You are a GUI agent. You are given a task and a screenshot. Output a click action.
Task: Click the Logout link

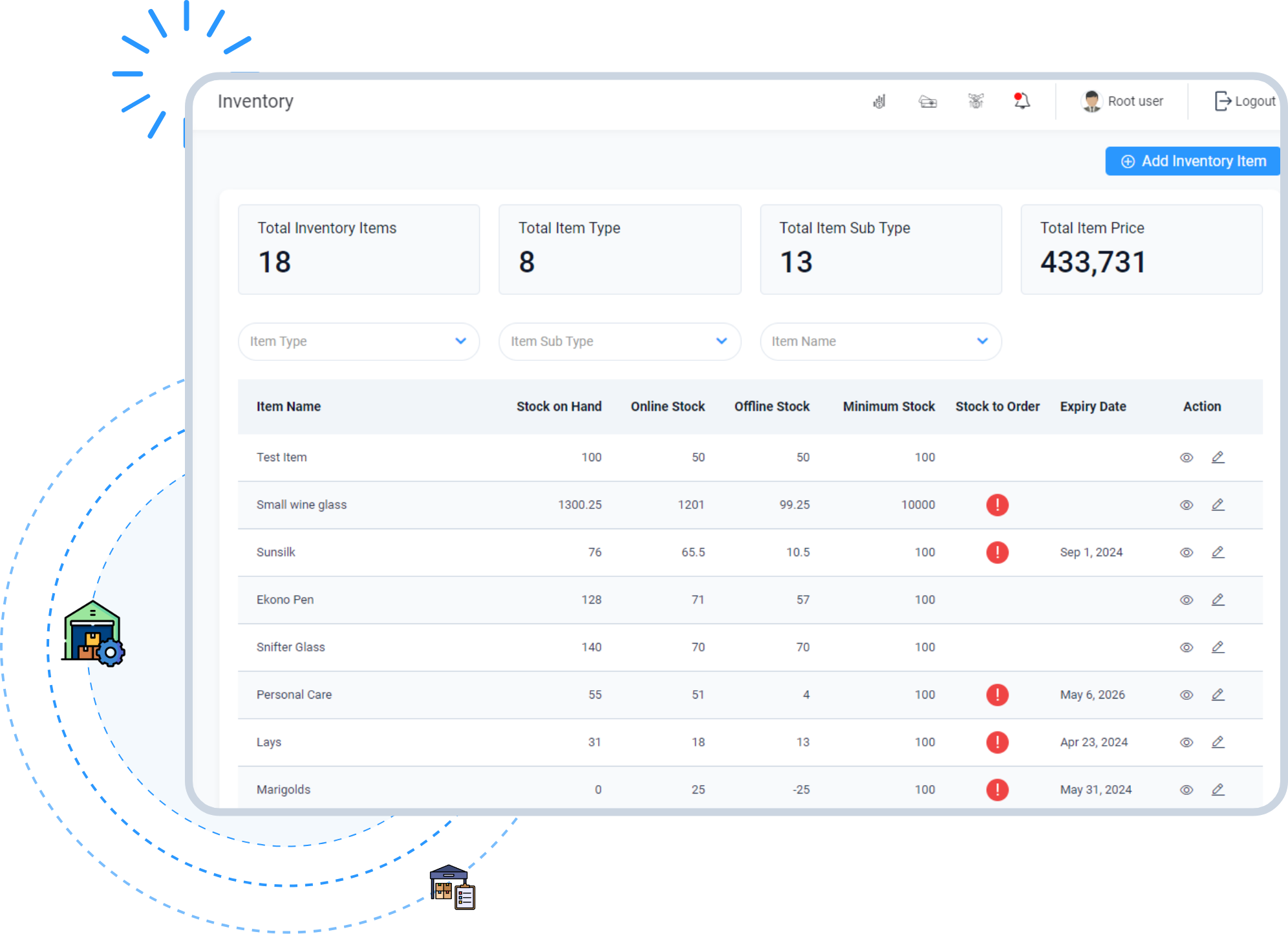point(1245,102)
